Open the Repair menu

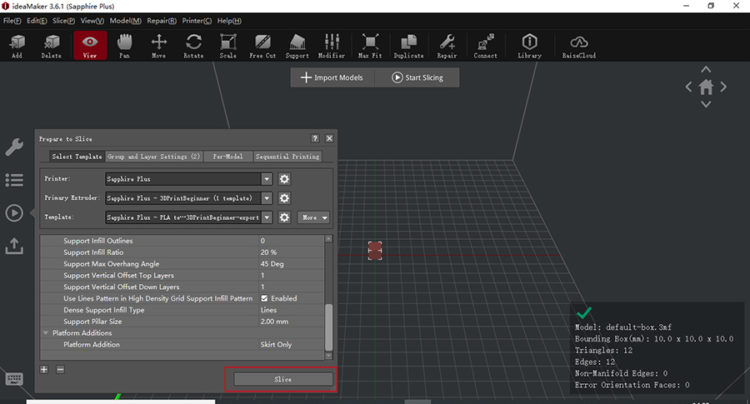tap(162, 21)
